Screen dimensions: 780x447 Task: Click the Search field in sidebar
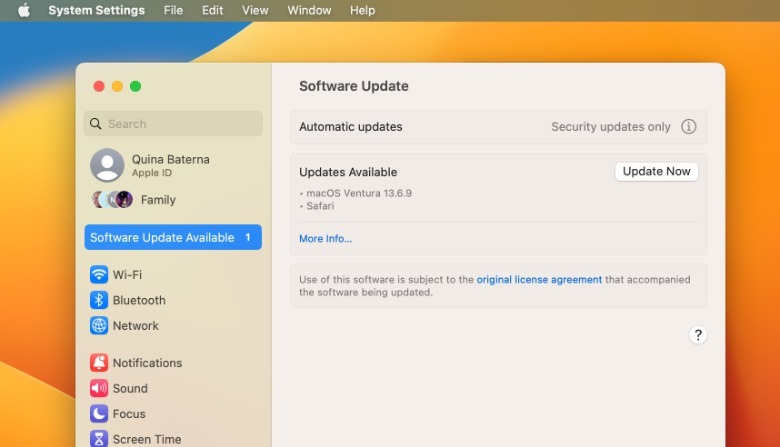coord(173,123)
